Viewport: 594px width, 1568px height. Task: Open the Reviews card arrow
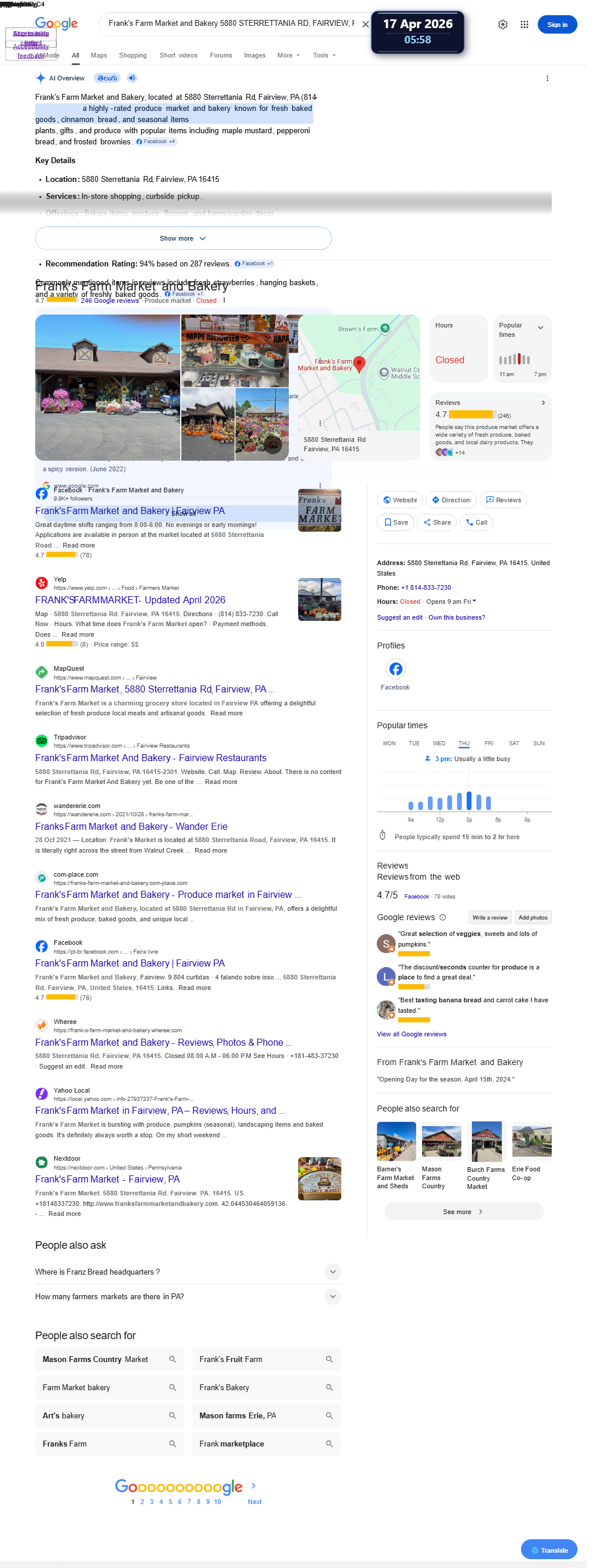click(x=543, y=403)
